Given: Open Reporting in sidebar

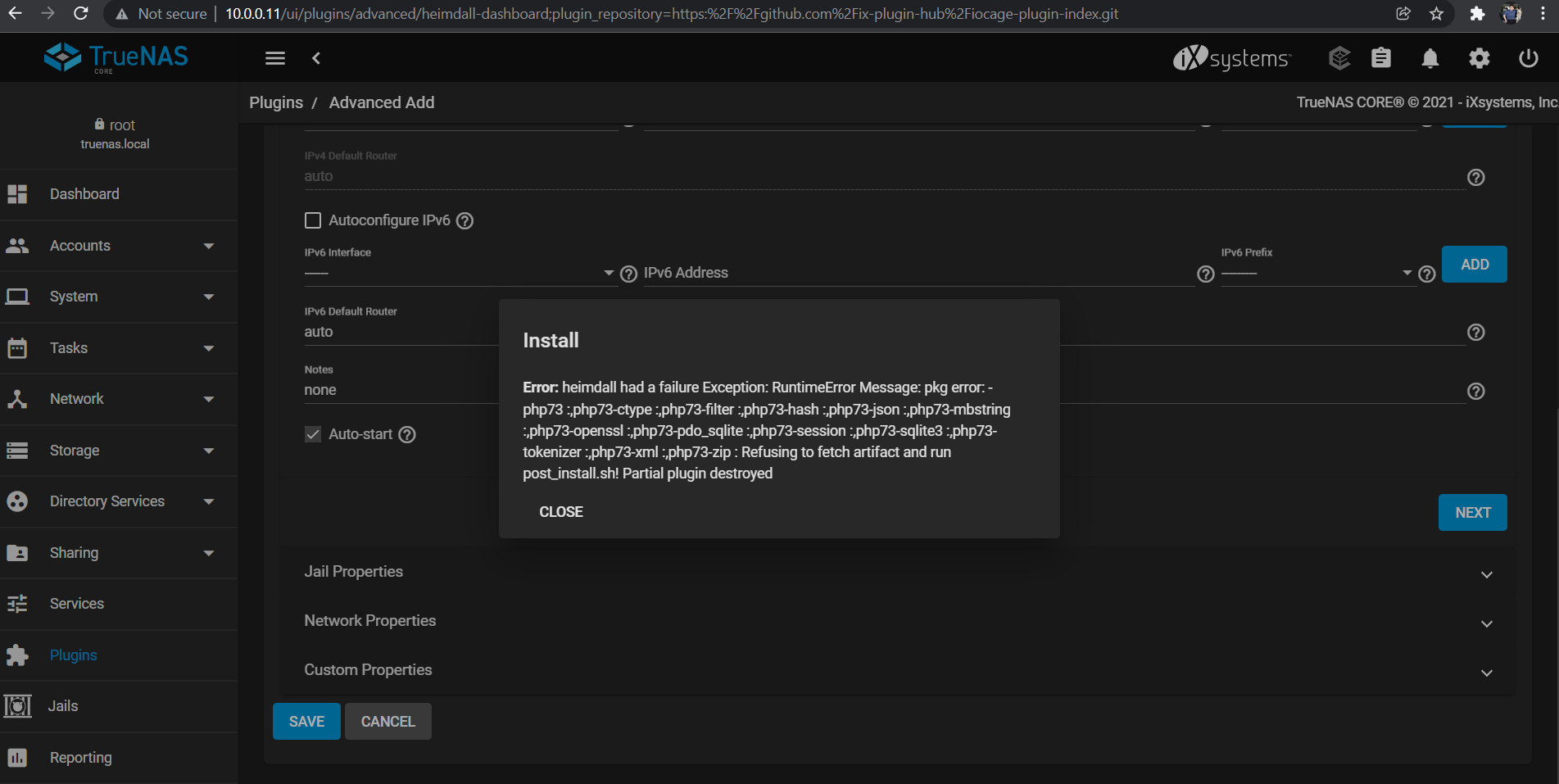Looking at the screenshot, I should pos(119,758).
